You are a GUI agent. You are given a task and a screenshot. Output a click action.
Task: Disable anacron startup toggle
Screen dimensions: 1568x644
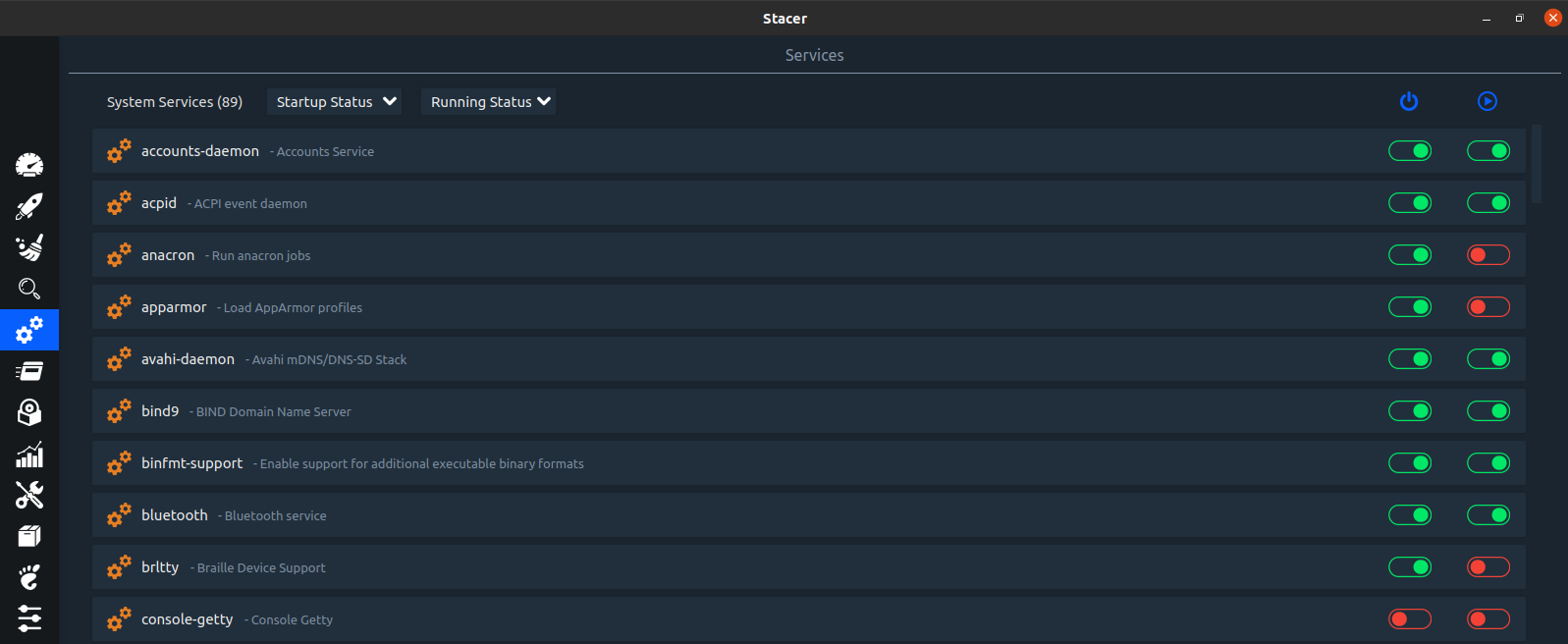pyautogui.click(x=1410, y=255)
